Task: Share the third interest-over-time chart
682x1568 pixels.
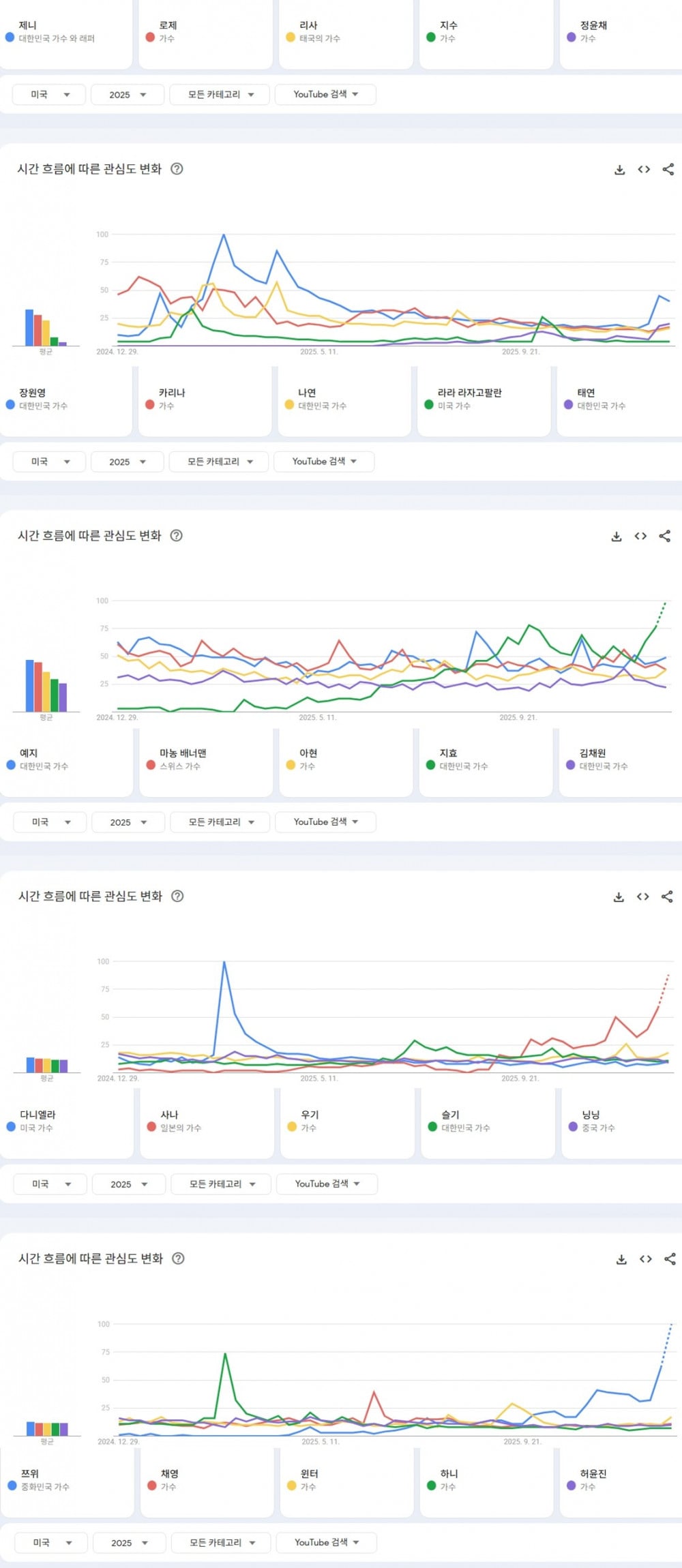Action: click(x=667, y=896)
